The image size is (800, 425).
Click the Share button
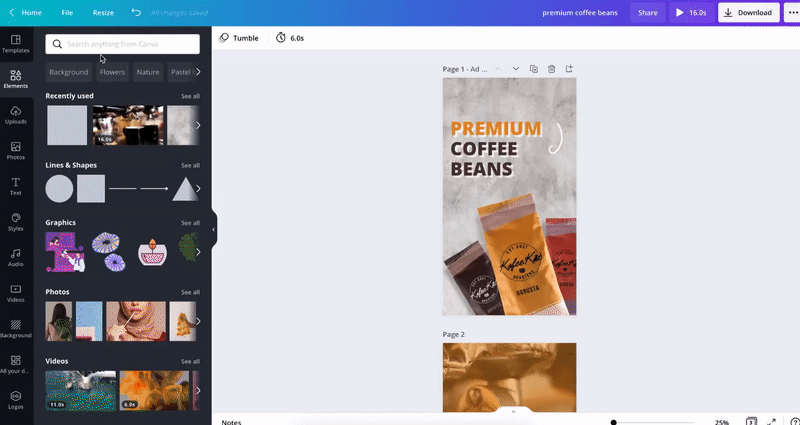click(x=648, y=13)
